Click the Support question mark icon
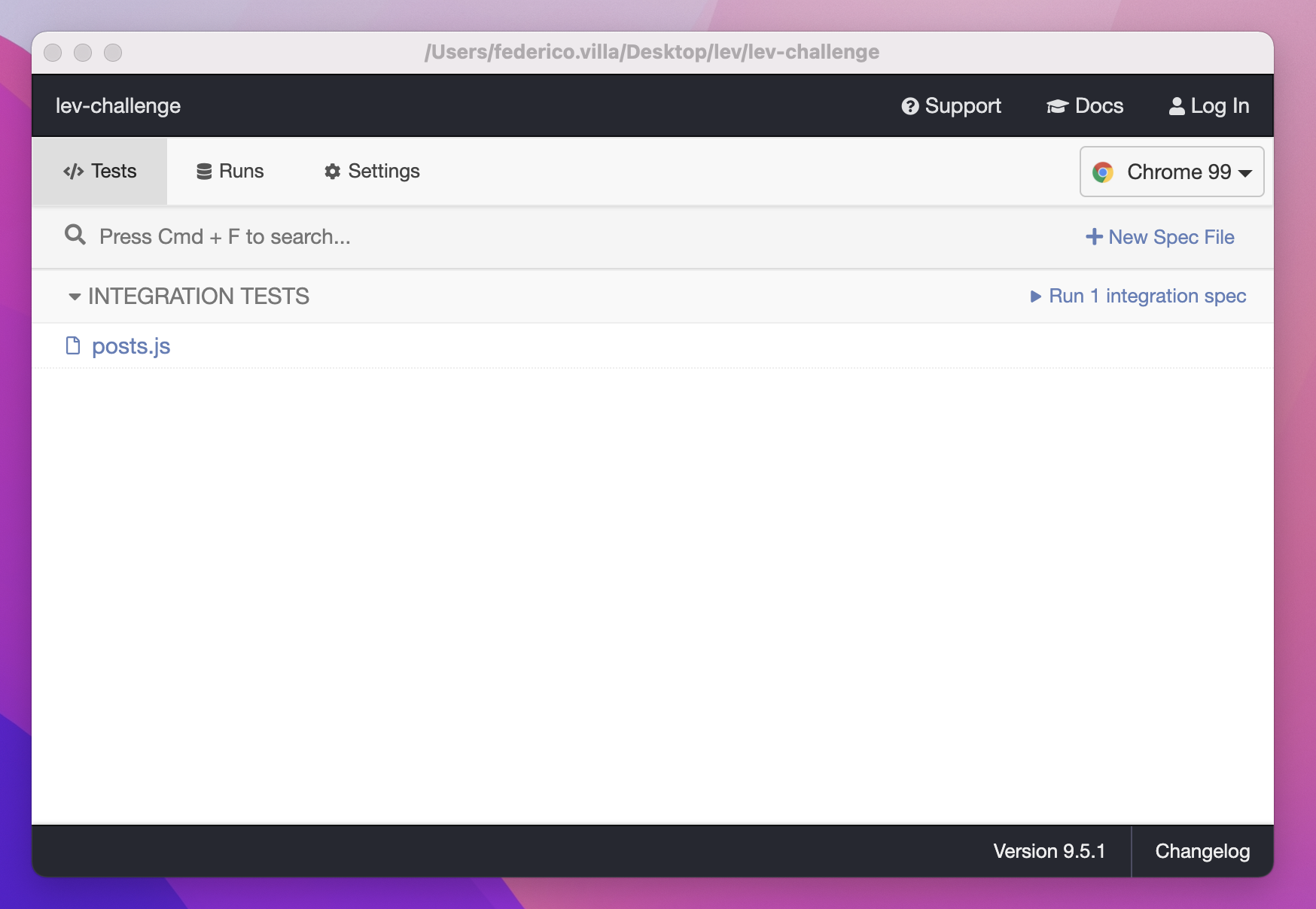Screen dimensions: 1316x909 [910, 106]
